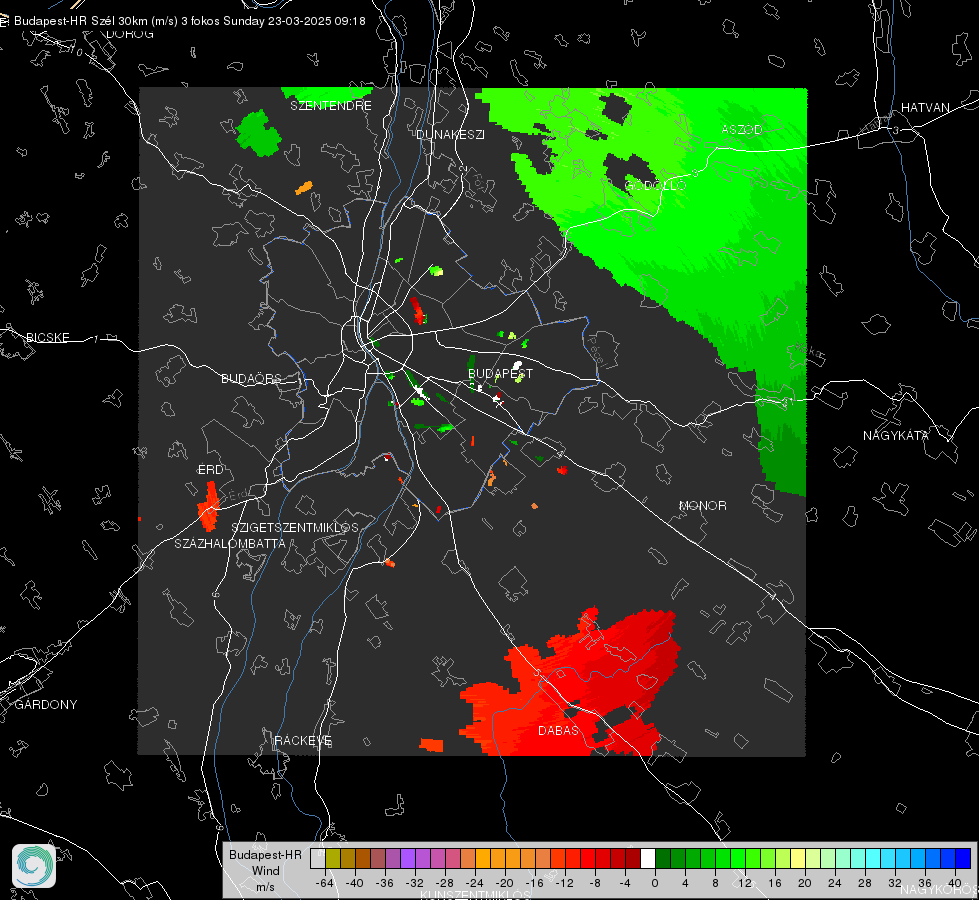979x900 pixels.
Task: Select the bright violet legend swatch
Action: tap(408, 858)
